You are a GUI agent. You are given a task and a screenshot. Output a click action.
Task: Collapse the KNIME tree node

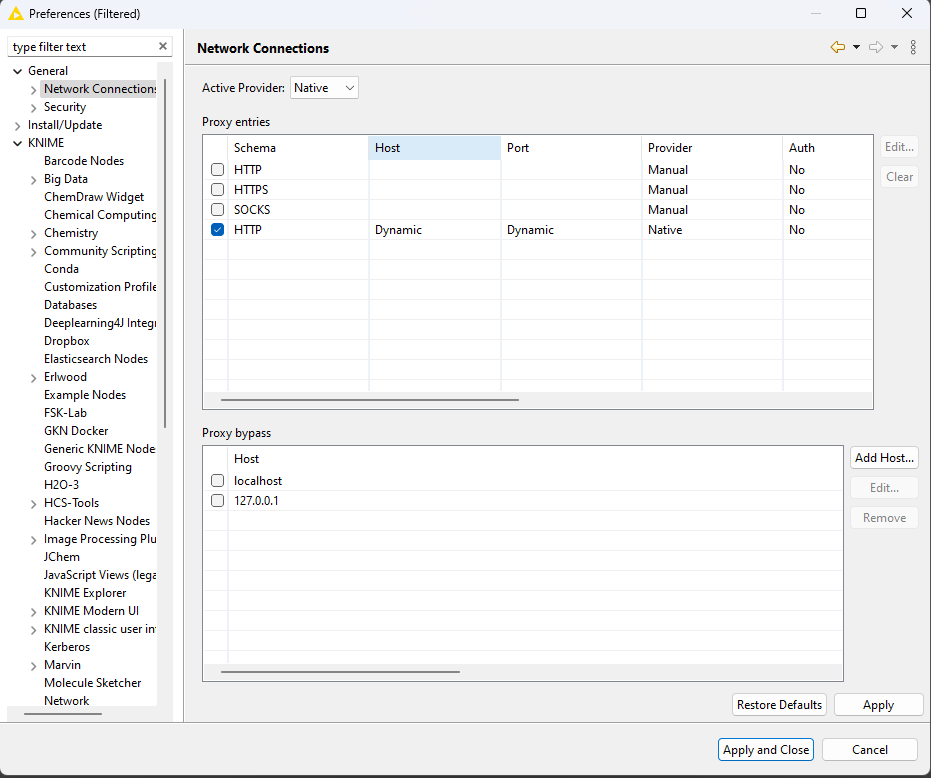(x=18, y=143)
